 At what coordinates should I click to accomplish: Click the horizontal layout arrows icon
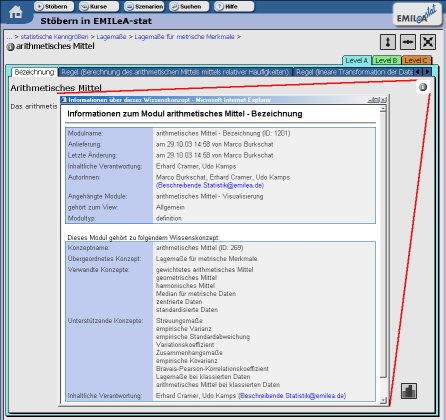click(408, 42)
